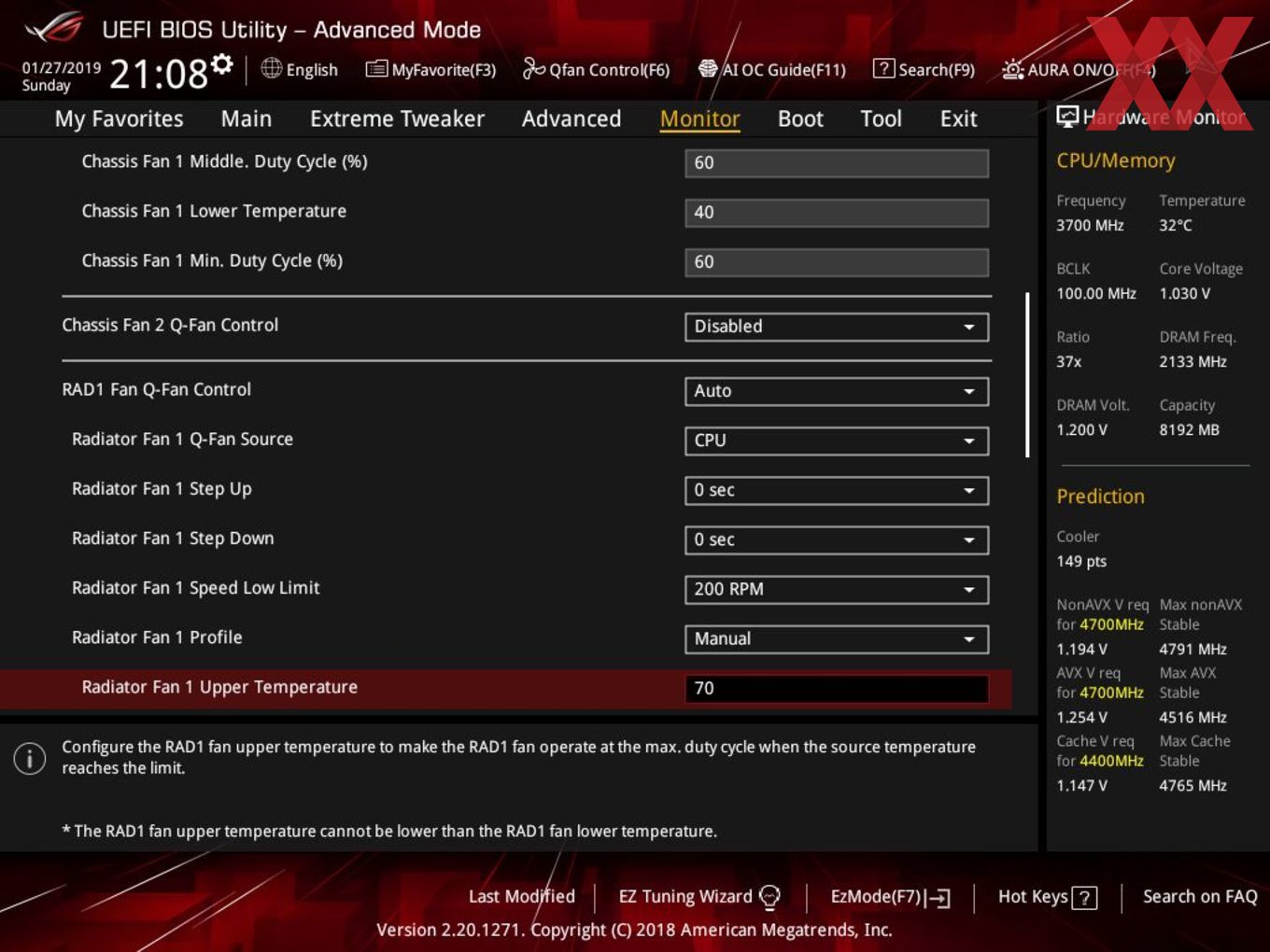Open Search on FAQ
Viewport: 1270px width, 952px height.
1200,897
